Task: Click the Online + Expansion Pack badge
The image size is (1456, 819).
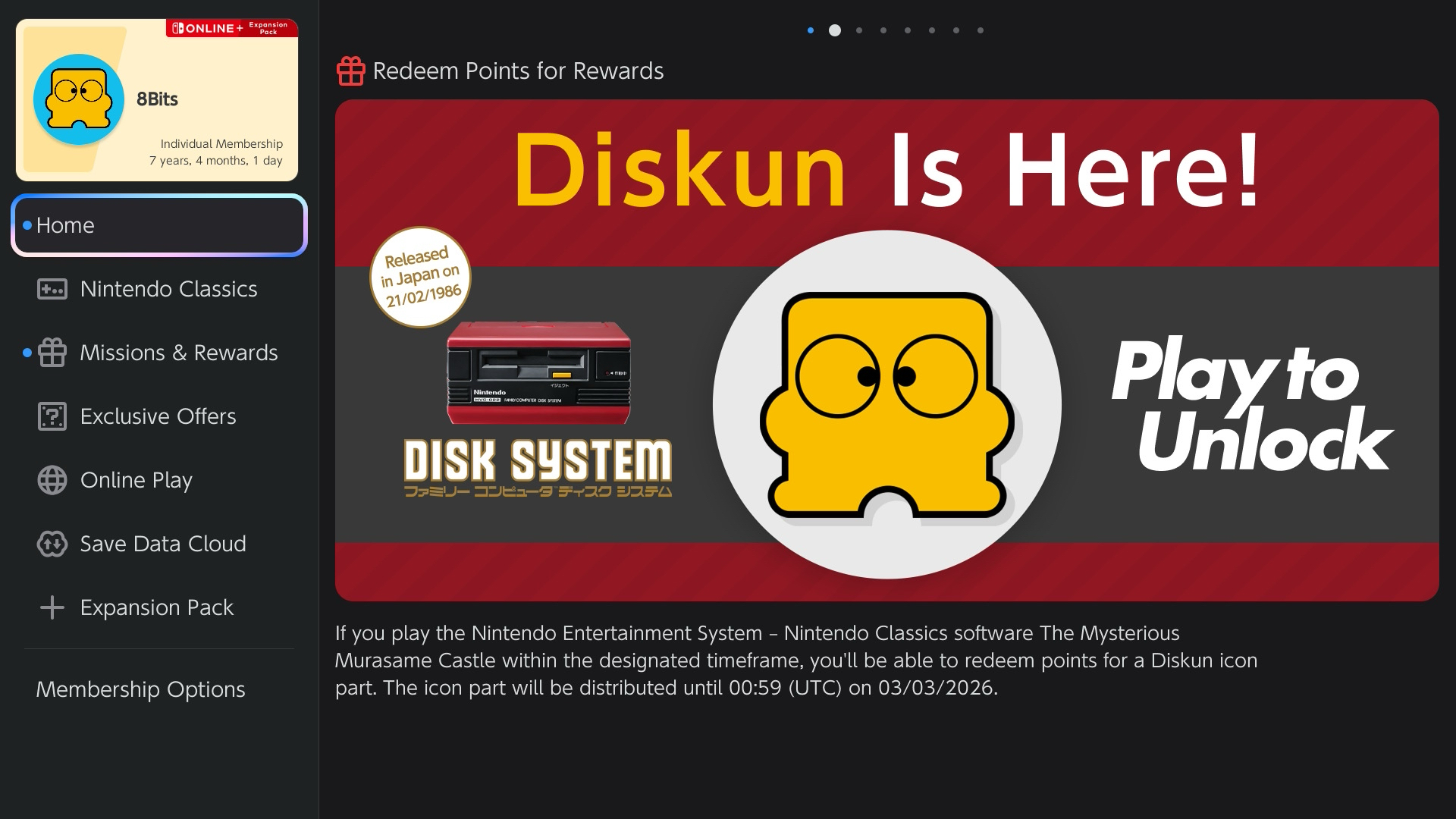Action: (231, 28)
